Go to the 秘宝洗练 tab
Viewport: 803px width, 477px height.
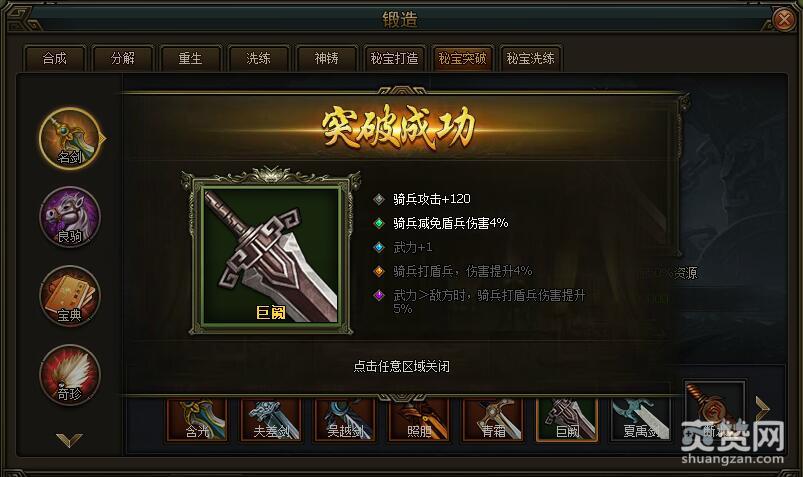point(531,58)
